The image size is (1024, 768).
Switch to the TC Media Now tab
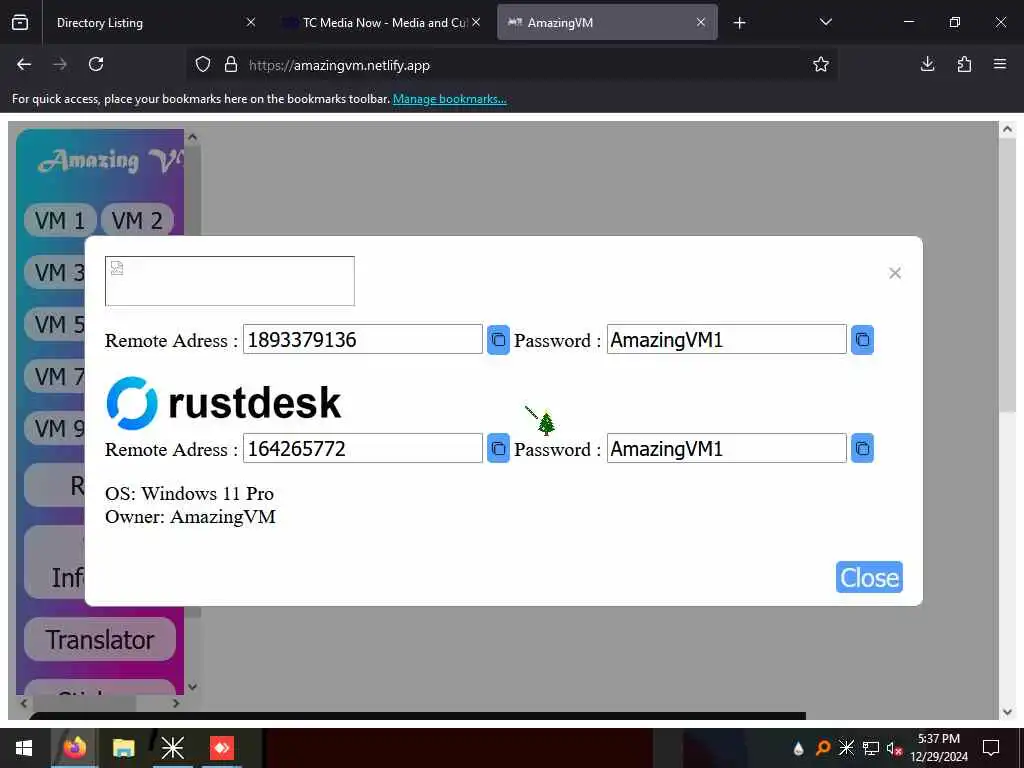click(382, 23)
